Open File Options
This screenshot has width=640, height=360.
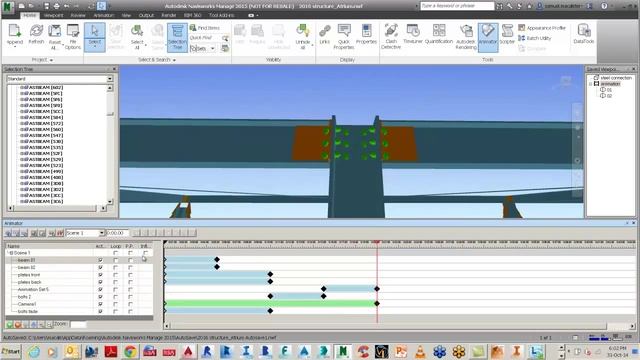[x=73, y=37]
